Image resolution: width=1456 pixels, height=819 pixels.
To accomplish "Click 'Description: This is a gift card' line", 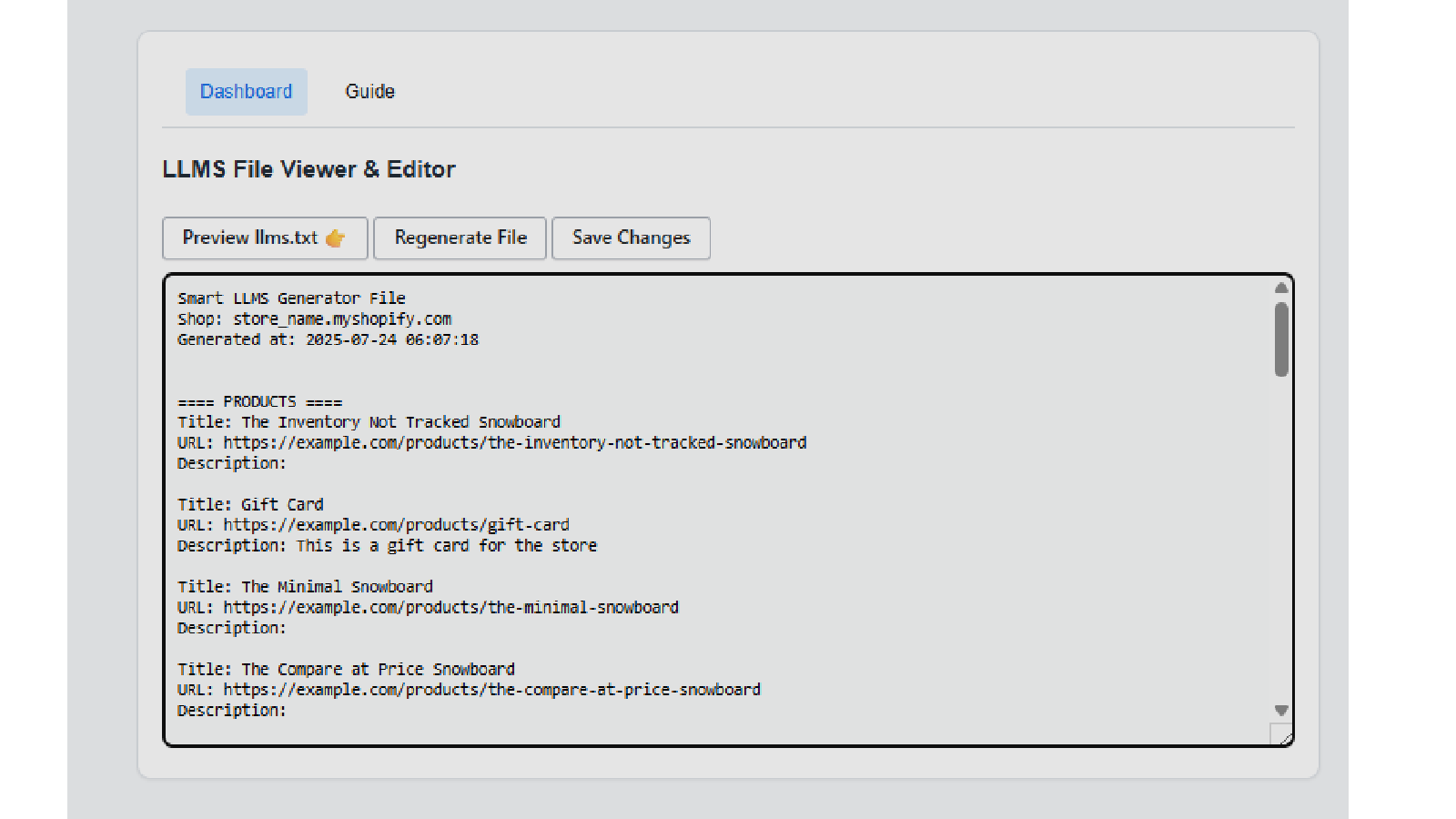I will pos(387,546).
